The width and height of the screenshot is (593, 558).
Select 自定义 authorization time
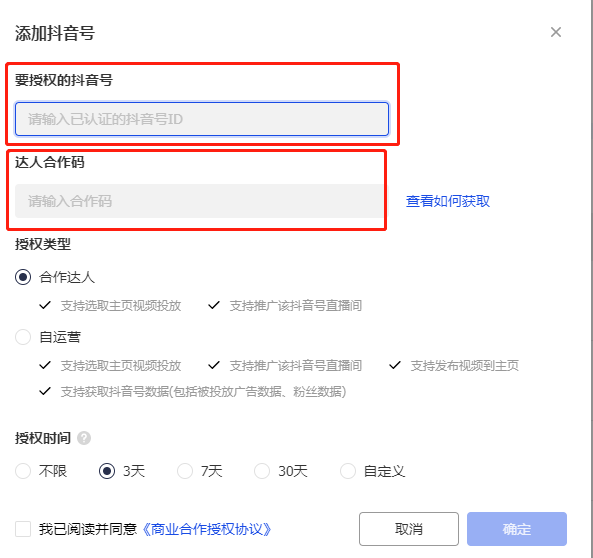pos(348,471)
